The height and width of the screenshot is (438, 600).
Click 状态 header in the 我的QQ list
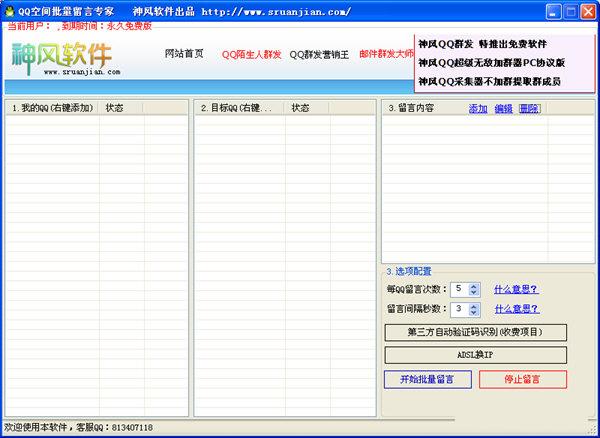tap(121, 108)
